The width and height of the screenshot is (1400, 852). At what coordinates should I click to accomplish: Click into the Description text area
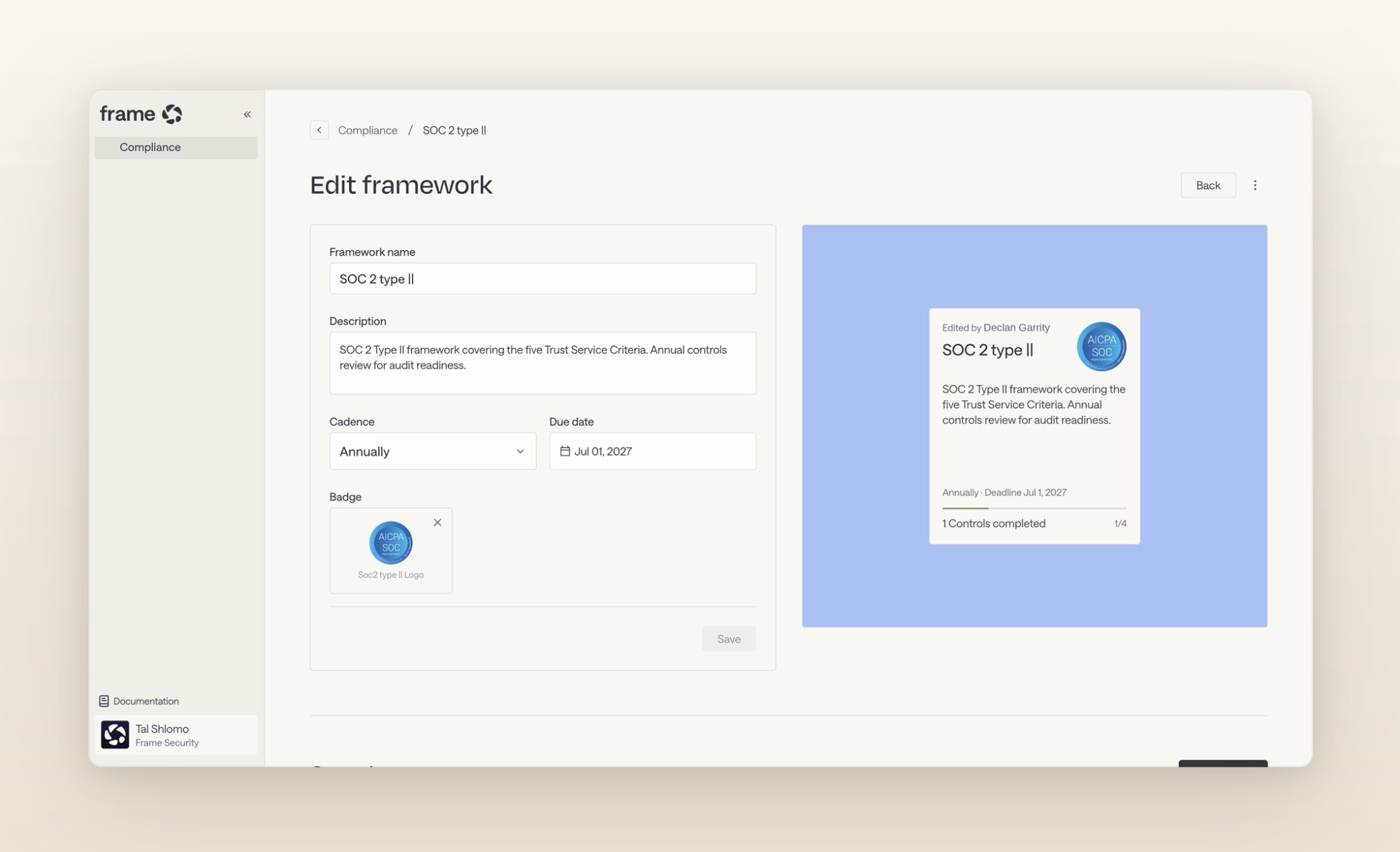pos(542,363)
